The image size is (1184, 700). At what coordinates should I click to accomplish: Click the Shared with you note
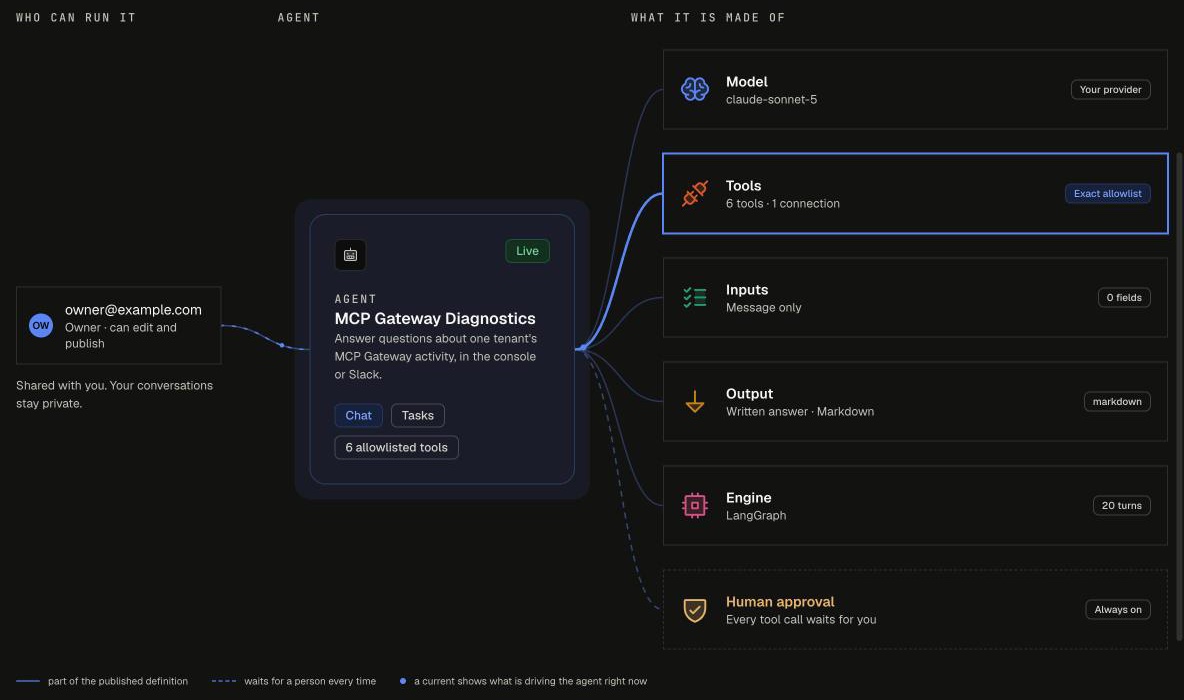[x=115, y=394]
